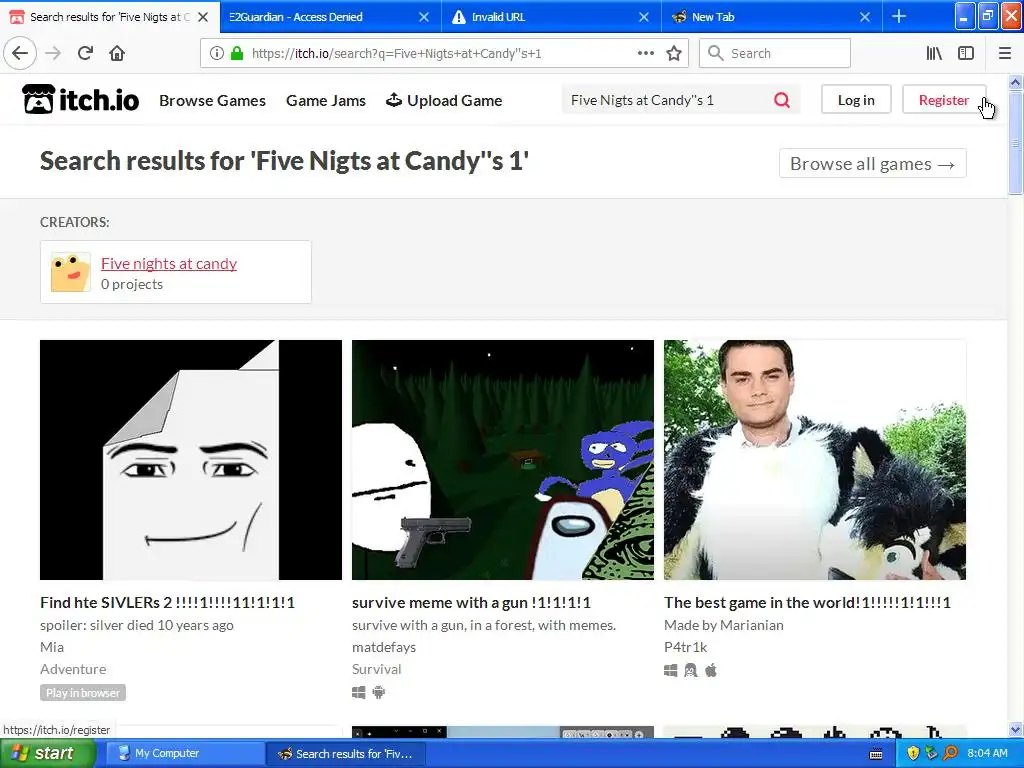Show site information icon in address bar
The height and width of the screenshot is (768, 1024).
click(x=217, y=54)
